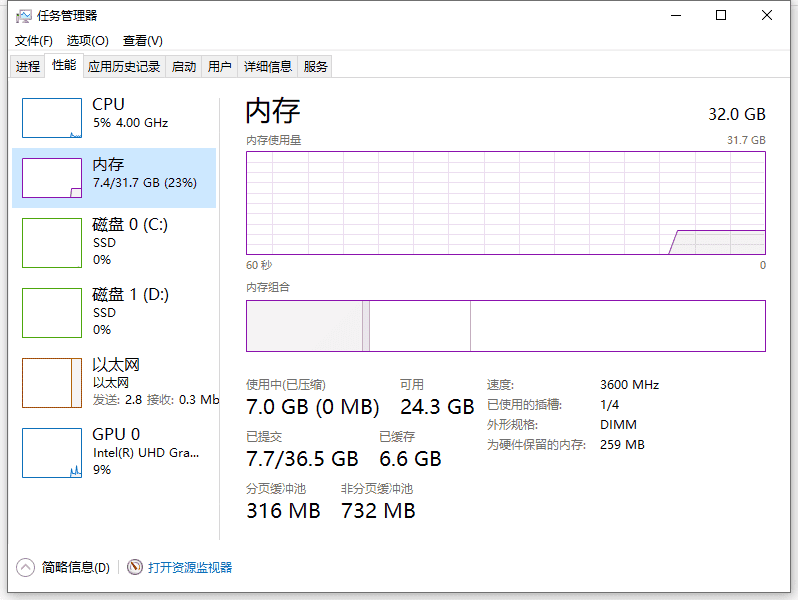The height and width of the screenshot is (600, 798).
Task: Switch to the 启动 tab
Action: [x=184, y=67]
